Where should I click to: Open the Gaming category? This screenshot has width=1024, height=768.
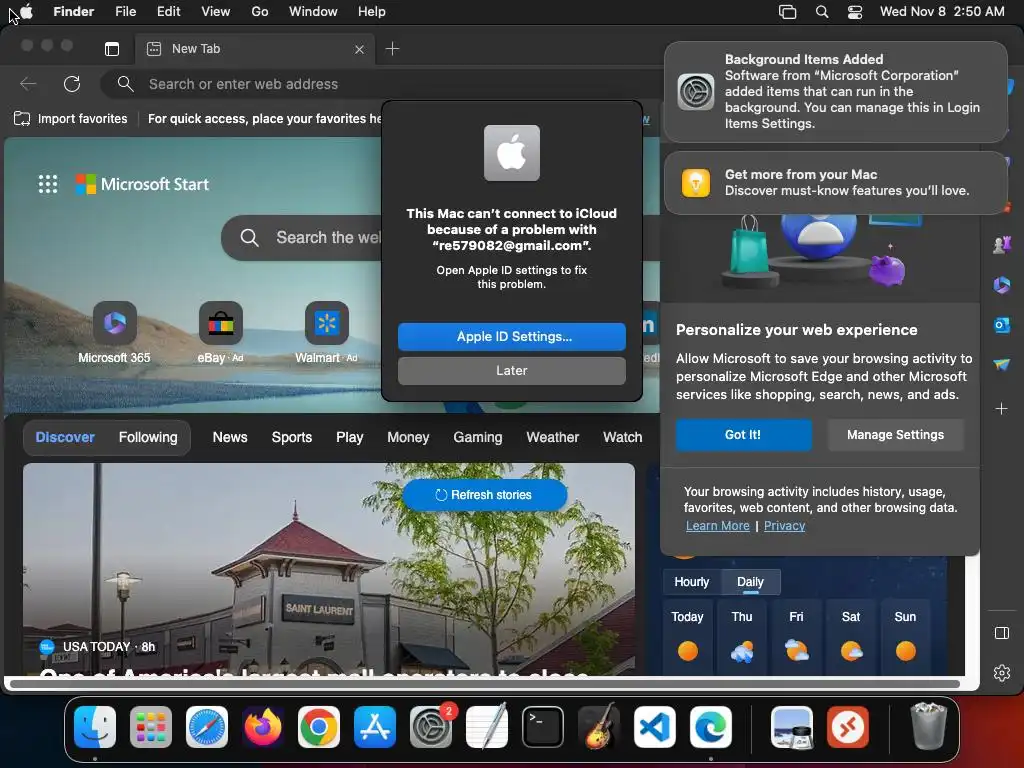(x=478, y=437)
